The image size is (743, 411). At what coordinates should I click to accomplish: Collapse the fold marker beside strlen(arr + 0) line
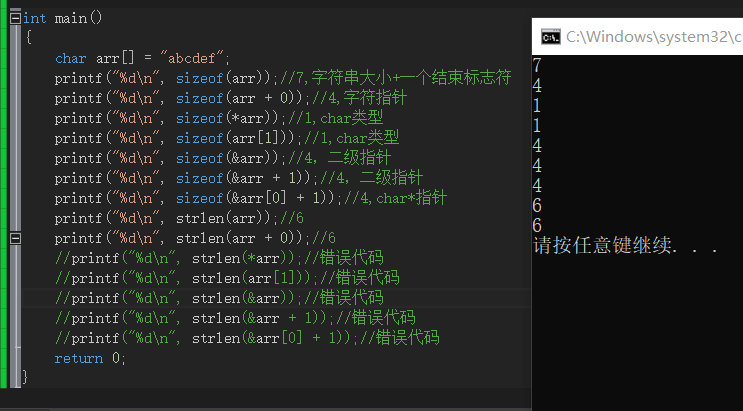(x=16, y=238)
